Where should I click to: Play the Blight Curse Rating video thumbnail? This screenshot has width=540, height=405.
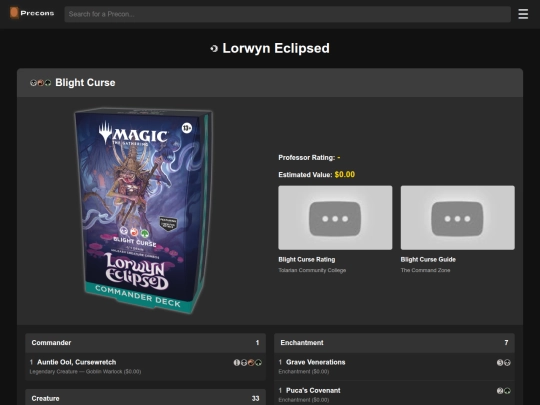335,218
